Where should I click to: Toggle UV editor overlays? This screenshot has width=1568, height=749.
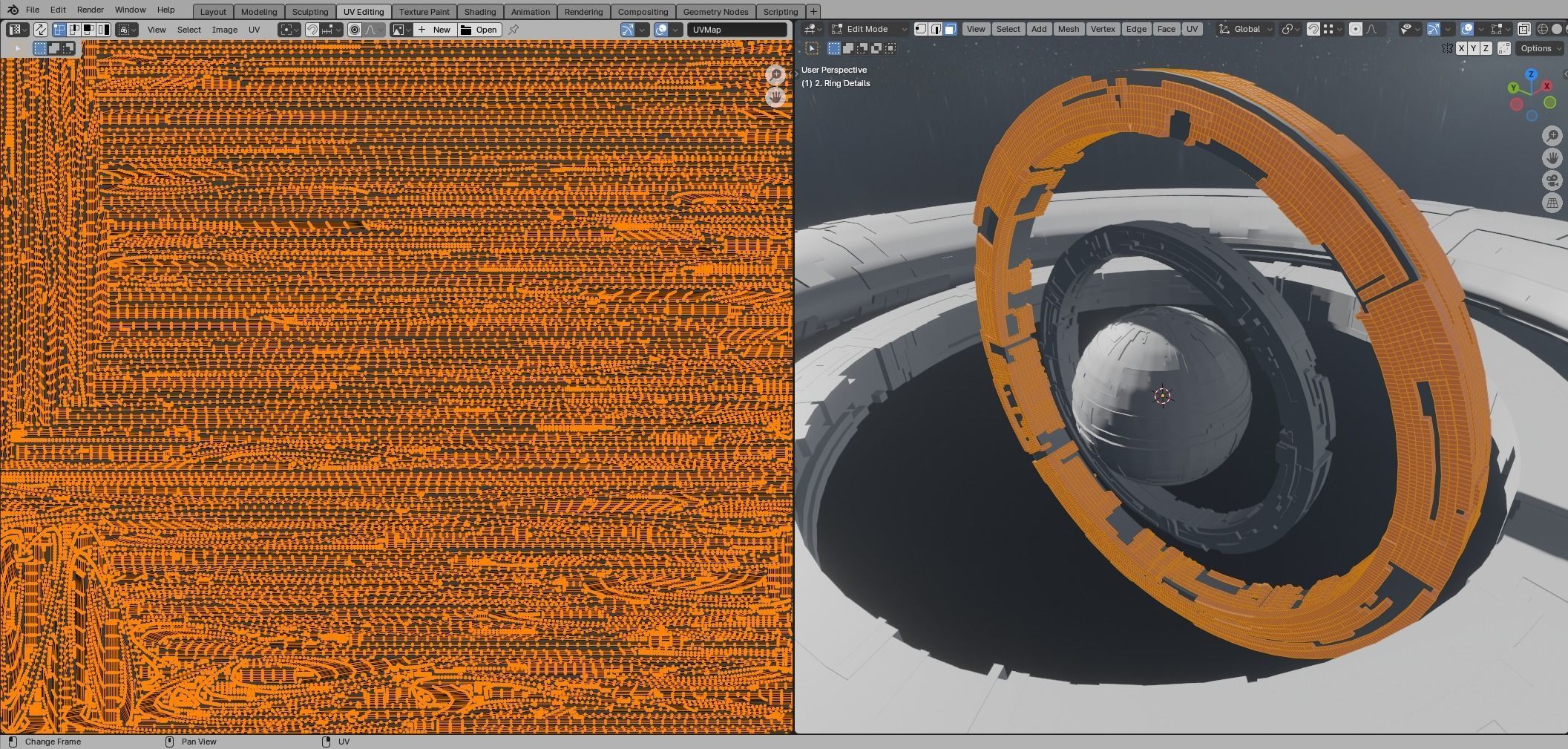click(x=661, y=30)
